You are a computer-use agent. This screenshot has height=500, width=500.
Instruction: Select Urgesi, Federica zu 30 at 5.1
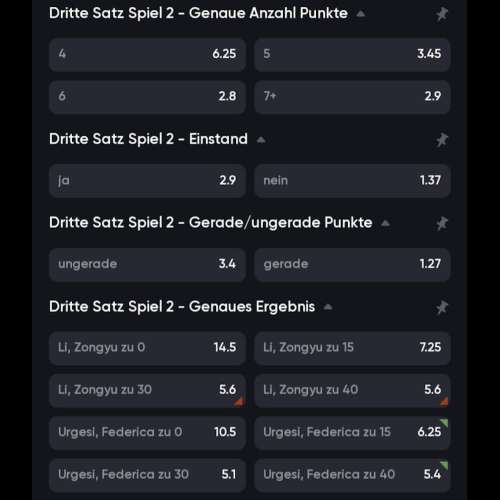(147, 475)
